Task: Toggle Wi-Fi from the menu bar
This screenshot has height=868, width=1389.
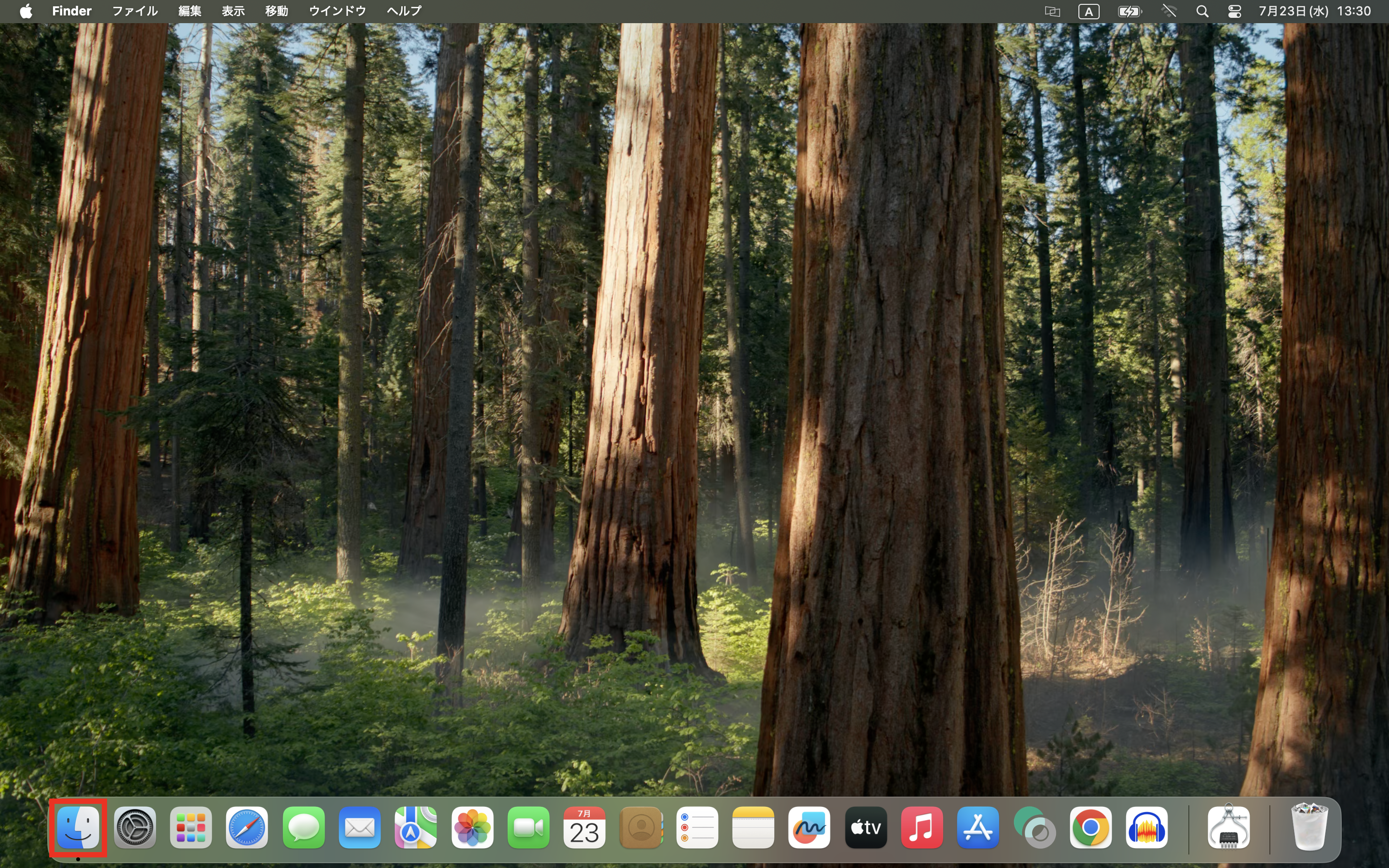Action: tap(1169, 10)
